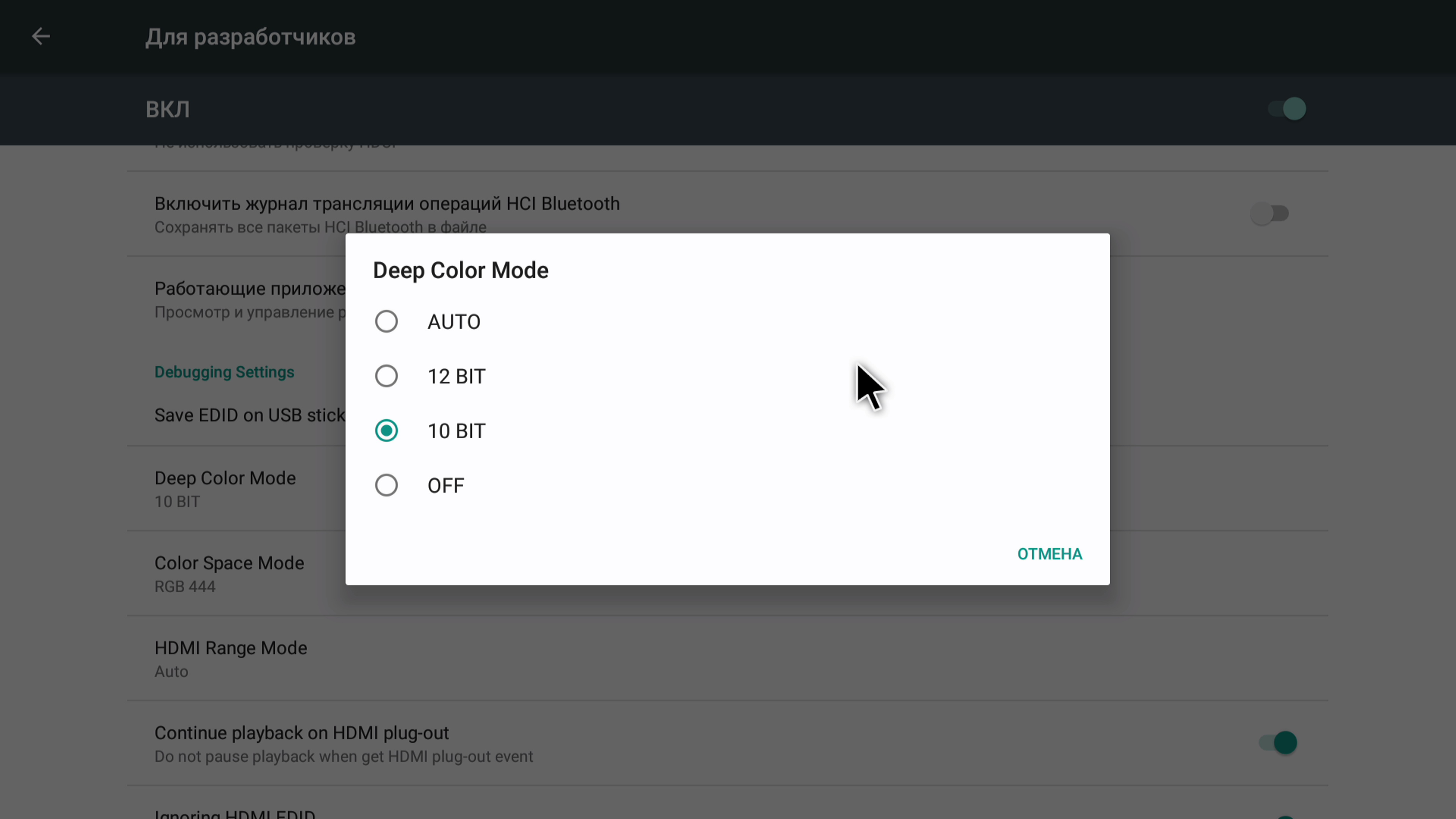Screen dimensions: 1456x819
Task: Click the Deep Color Mode dialog title
Action: [461, 271]
